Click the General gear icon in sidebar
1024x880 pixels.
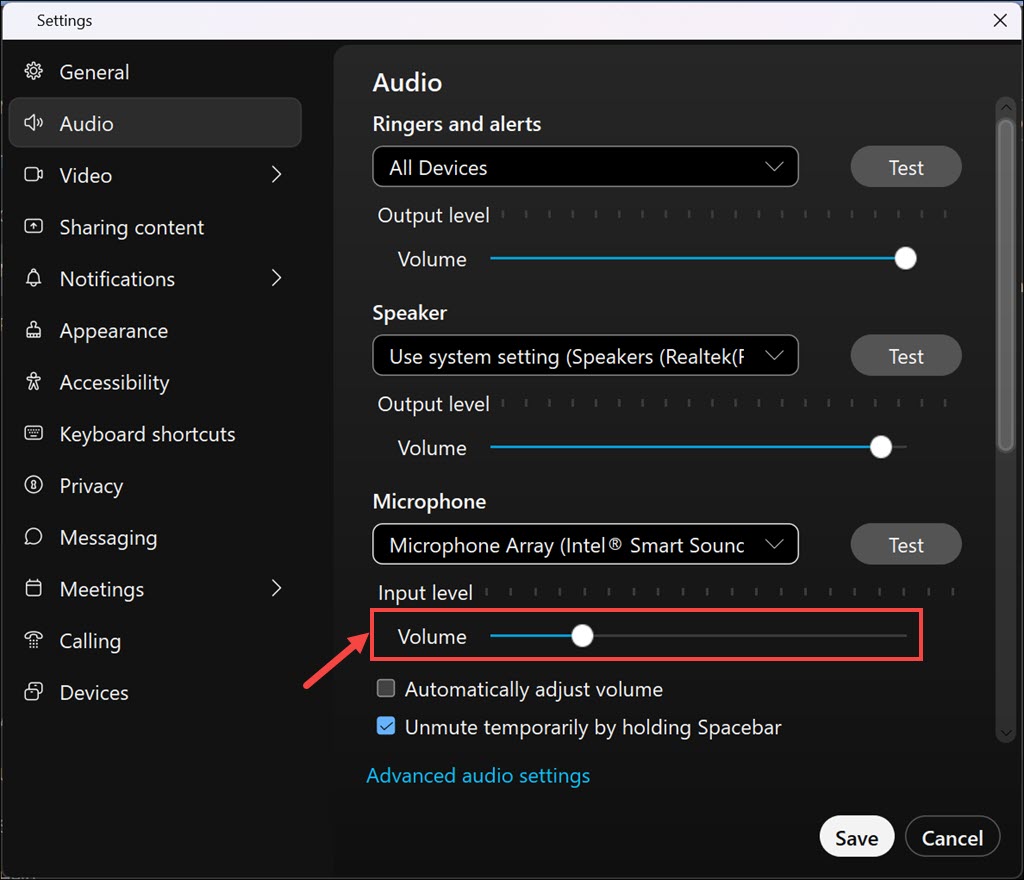point(34,72)
